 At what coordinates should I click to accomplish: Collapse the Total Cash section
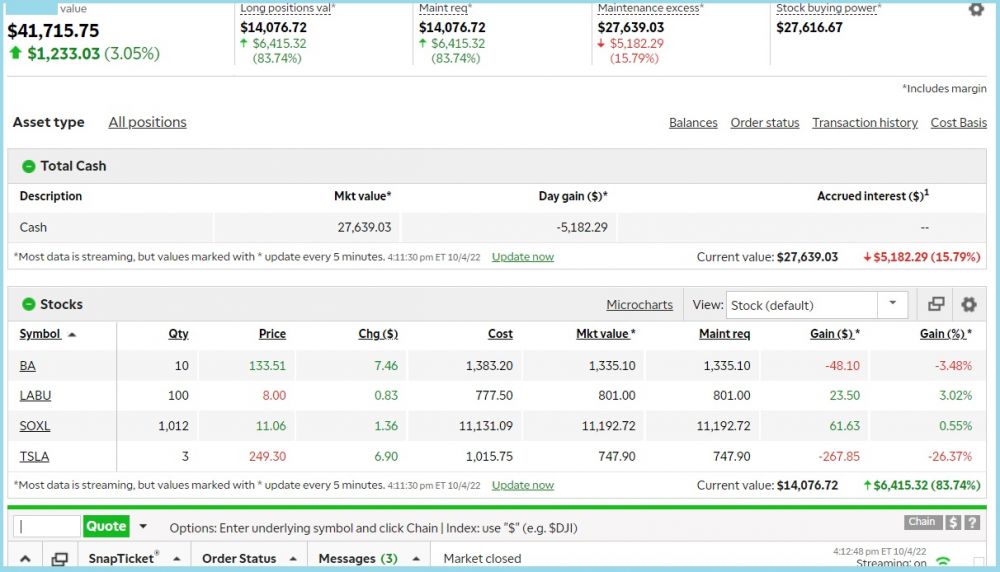click(x=28, y=166)
